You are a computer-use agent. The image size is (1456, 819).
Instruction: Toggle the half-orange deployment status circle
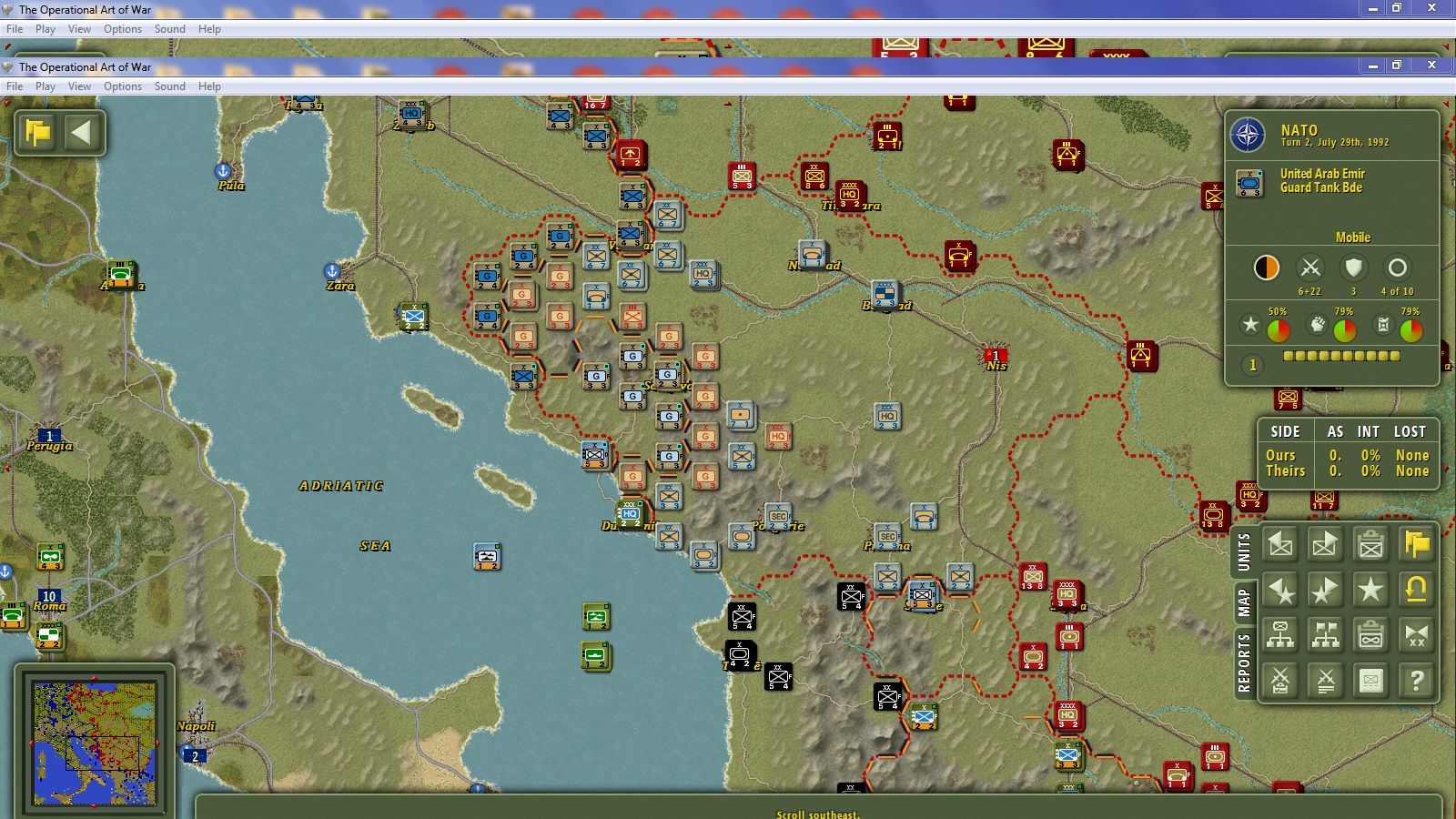(1266, 268)
